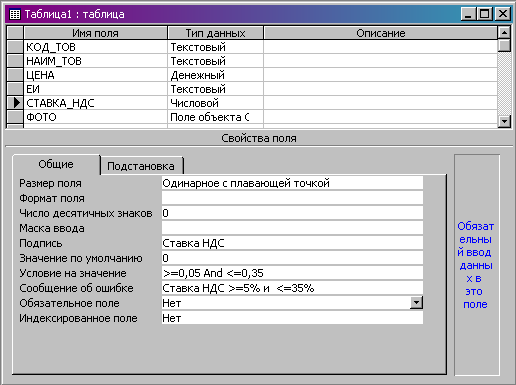Click the Число десятичных знаков value field

coord(292,213)
